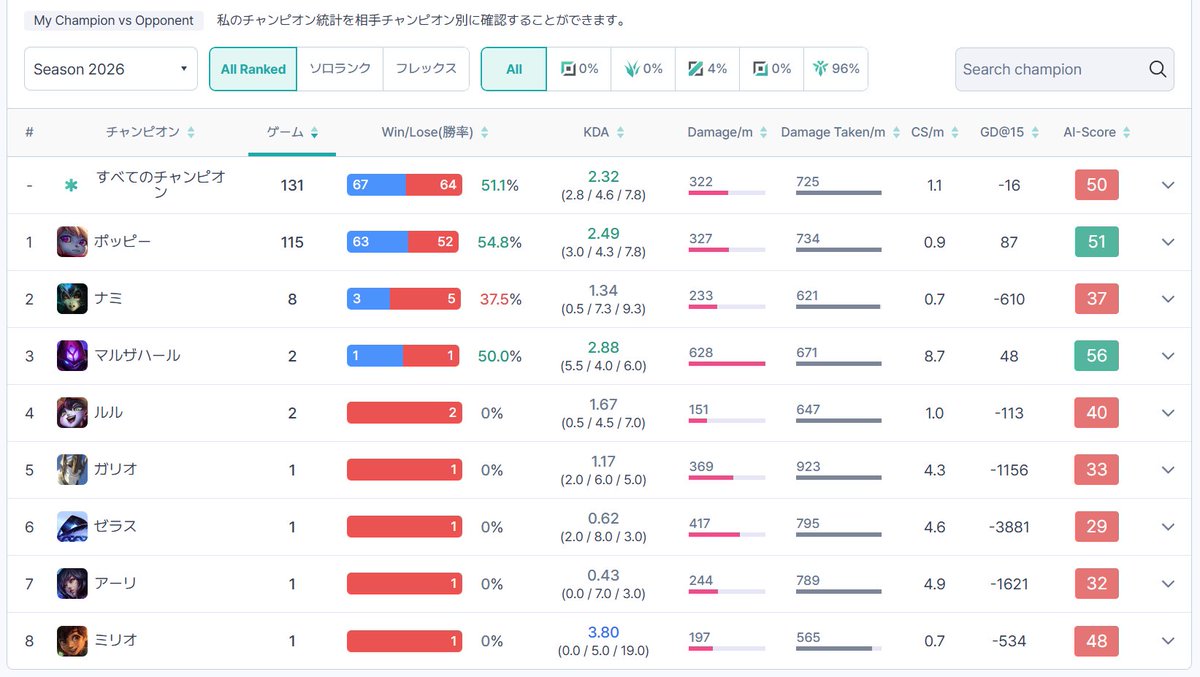This screenshot has height=677, width=1200.
Task: Click the all-champions asterisk icon
Action: tap(71, 185)
